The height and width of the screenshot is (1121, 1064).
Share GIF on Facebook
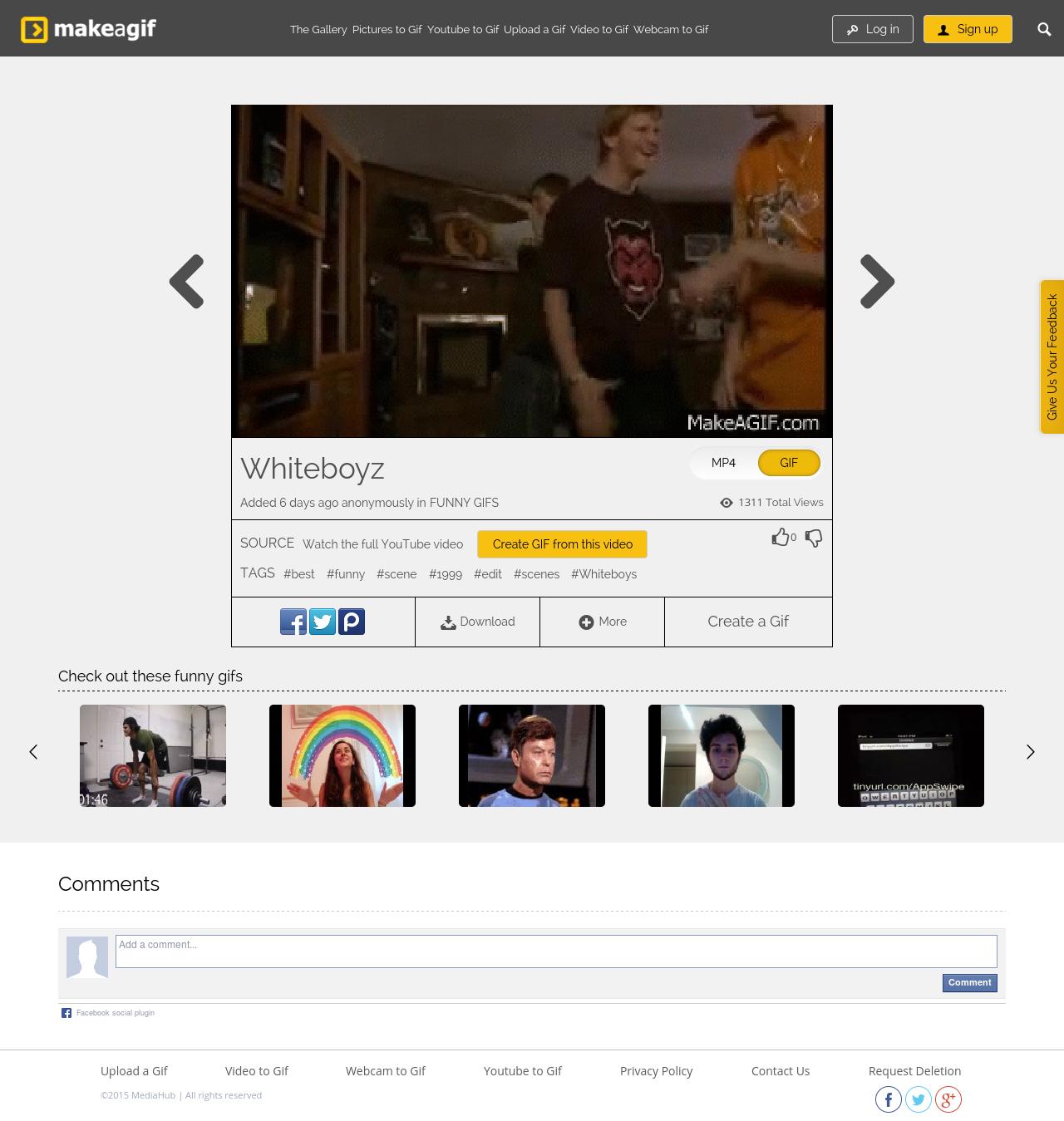293,622
